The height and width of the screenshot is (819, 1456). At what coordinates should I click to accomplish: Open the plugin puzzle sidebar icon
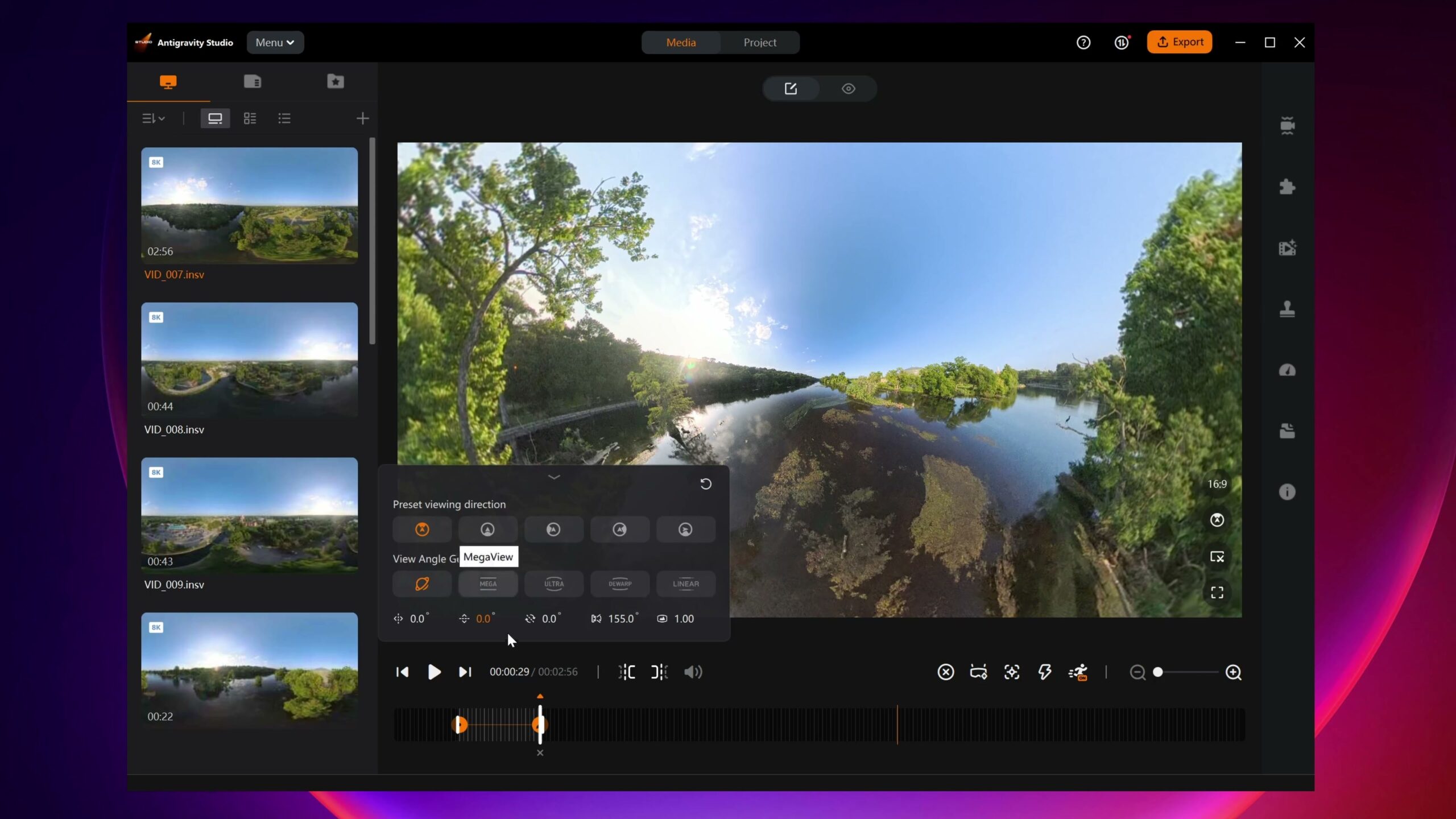coord(1287,187)
